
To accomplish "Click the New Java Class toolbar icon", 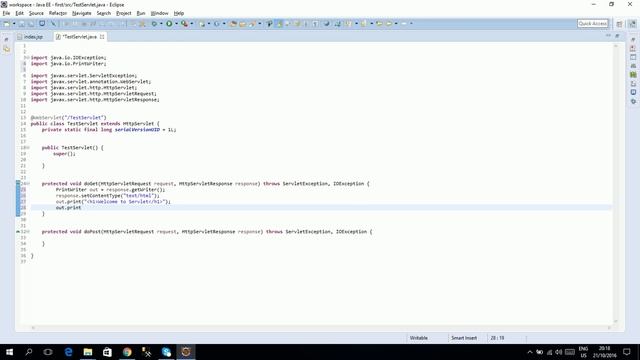I will coord(217,24).
